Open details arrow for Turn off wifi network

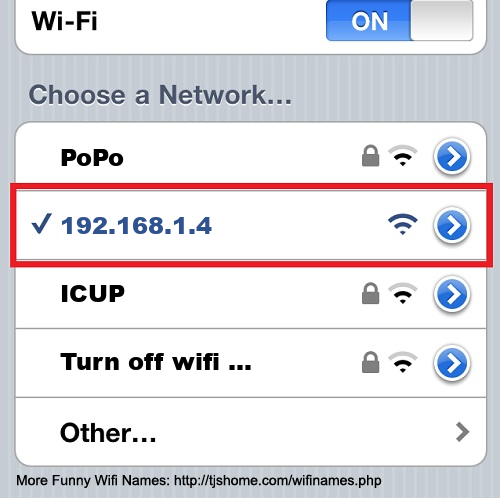(x=452, y=363)
